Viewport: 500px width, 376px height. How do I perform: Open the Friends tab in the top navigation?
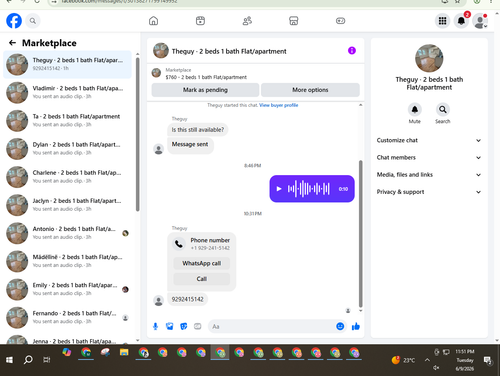tap(247, 21)
